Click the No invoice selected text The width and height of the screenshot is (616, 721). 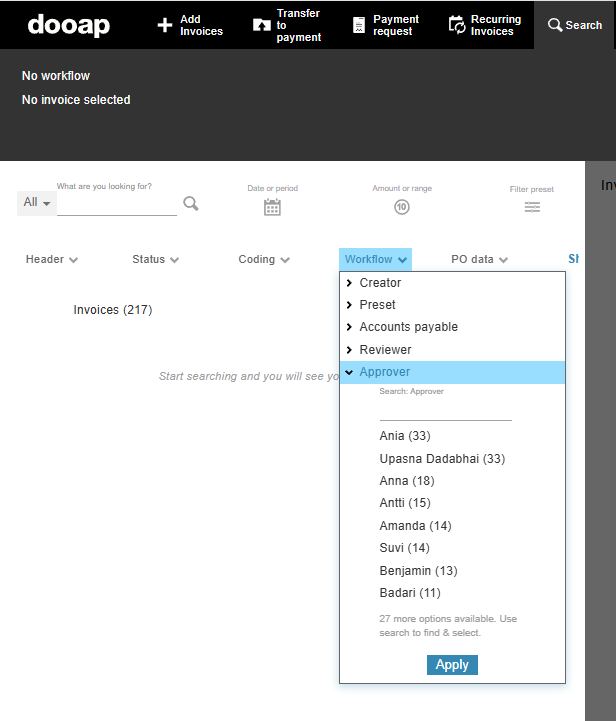[x=76, y=100]
